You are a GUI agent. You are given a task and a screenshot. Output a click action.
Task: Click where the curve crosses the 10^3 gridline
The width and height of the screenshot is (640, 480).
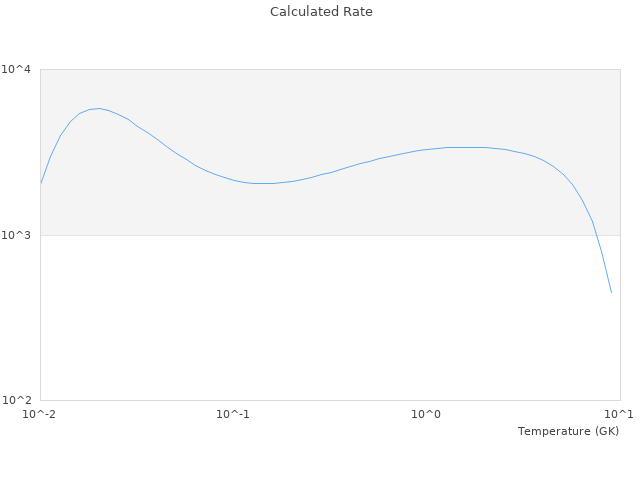click(596, 235)
